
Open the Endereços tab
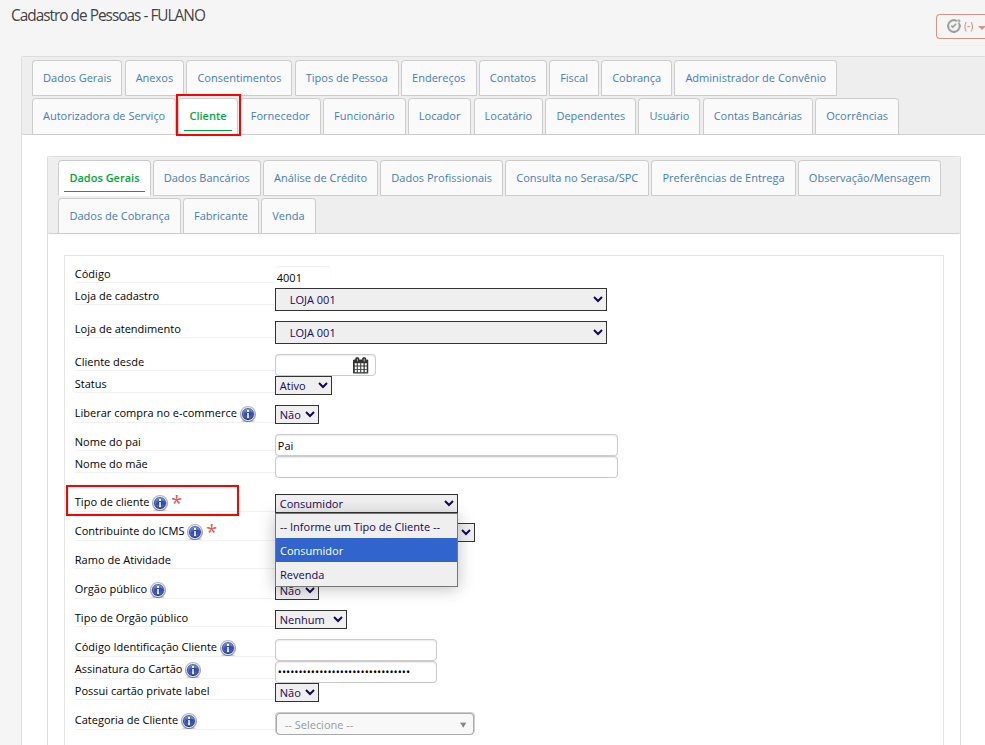coord(438,79)
